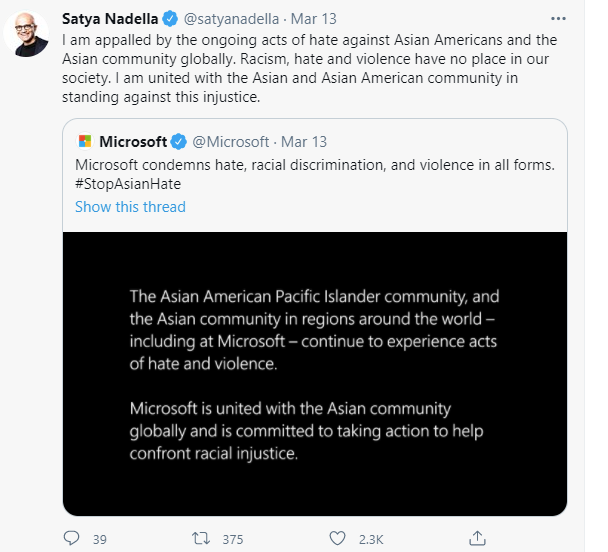This screenshot has height=552, width=608.
Task: Open the share tweet icon
Action: (478, 538)
